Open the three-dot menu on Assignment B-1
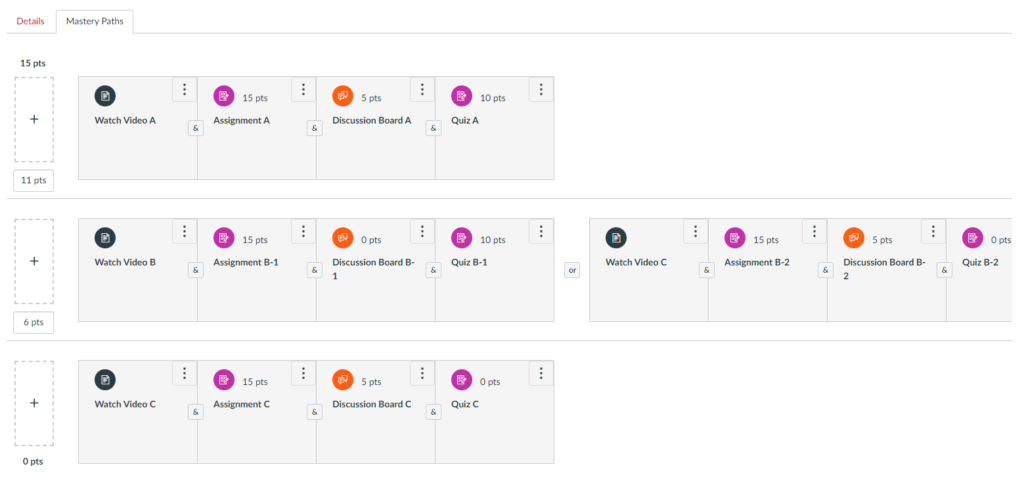The image size is (1024, 477). pos(303,231)
